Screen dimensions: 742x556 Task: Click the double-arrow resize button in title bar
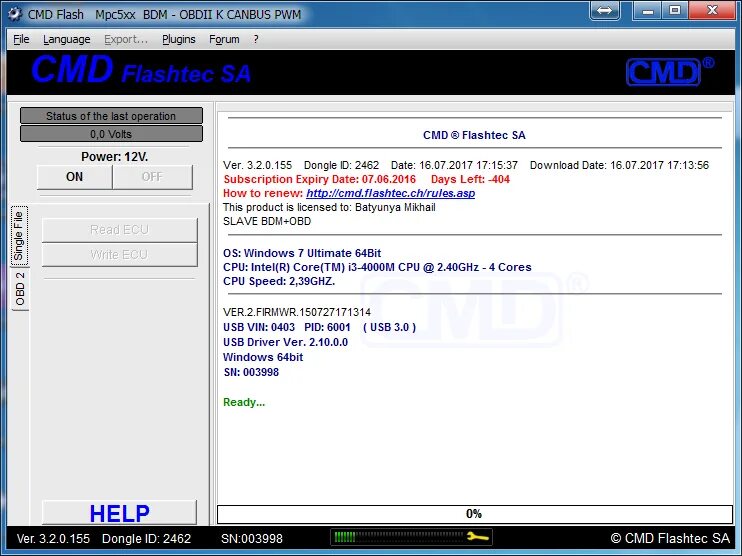(x=605, y=10)
